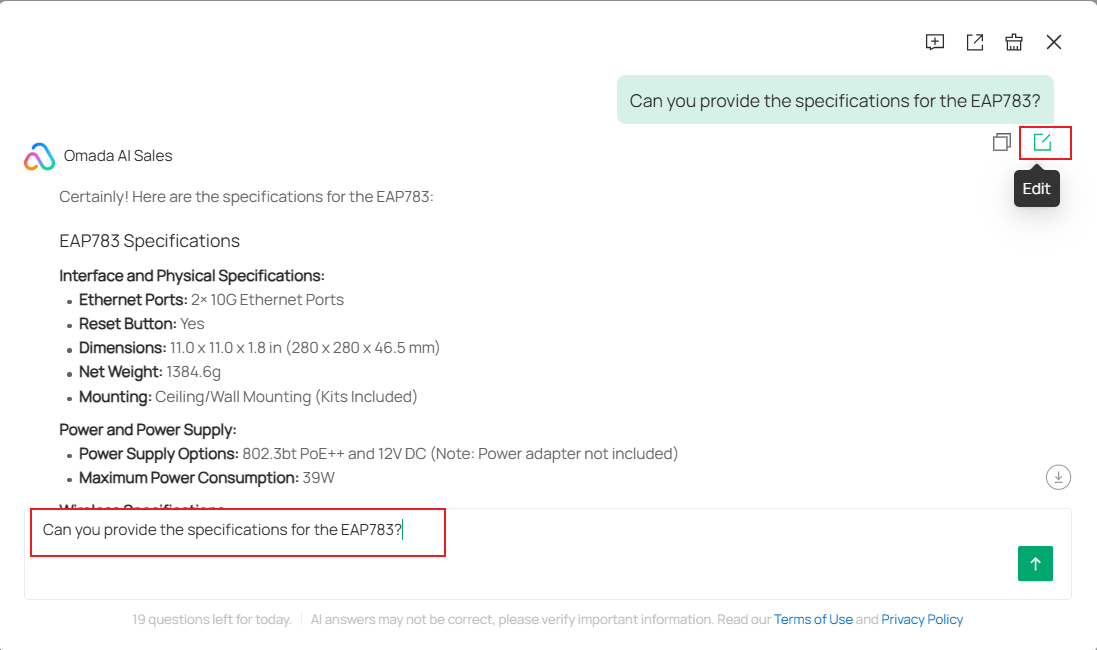Viewport: 1097px width, 650px height.
Task: Start a new chat conversation
Action: click(x=935, y=42)
